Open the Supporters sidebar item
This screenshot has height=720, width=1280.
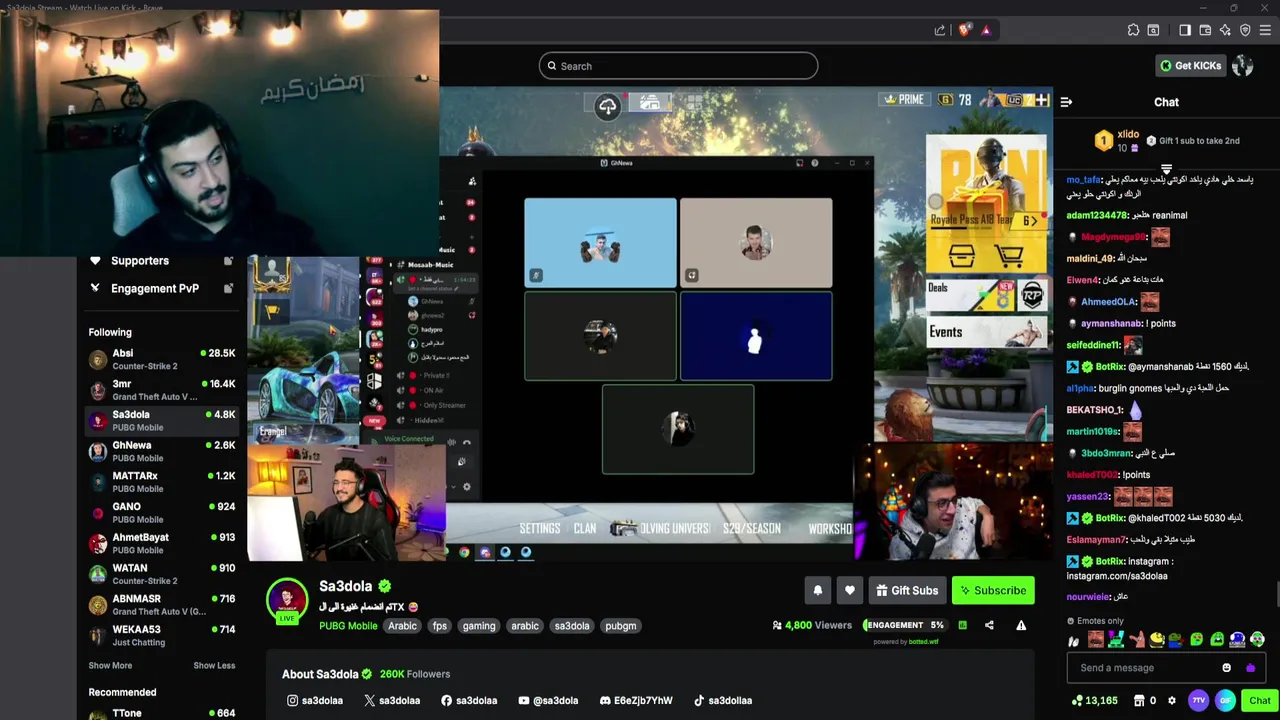(161, 261)
